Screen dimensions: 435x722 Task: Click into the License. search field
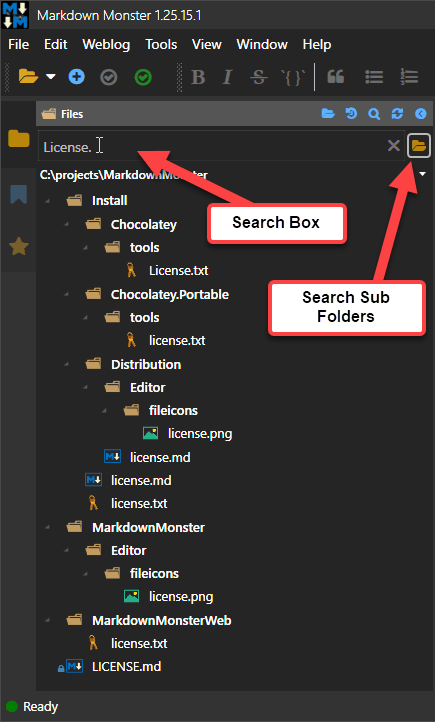[212, 146]
